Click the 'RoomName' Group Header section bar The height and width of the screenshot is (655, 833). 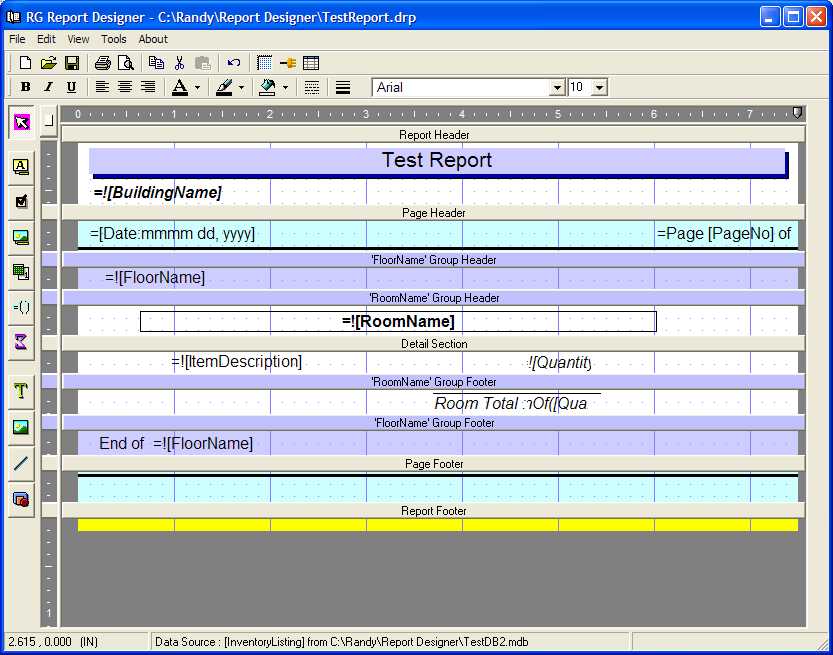pyautogui.click(x=434, y=298)
